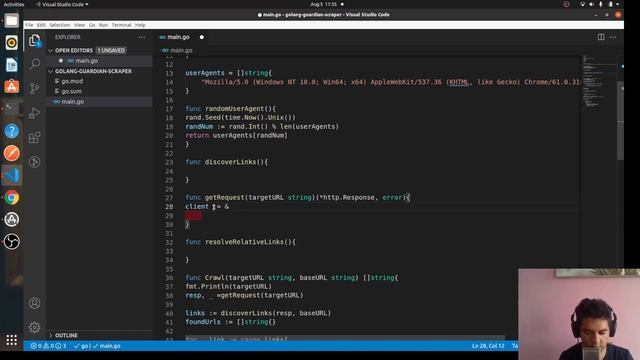Open editor More Actions ellipsis

(613, 37)
